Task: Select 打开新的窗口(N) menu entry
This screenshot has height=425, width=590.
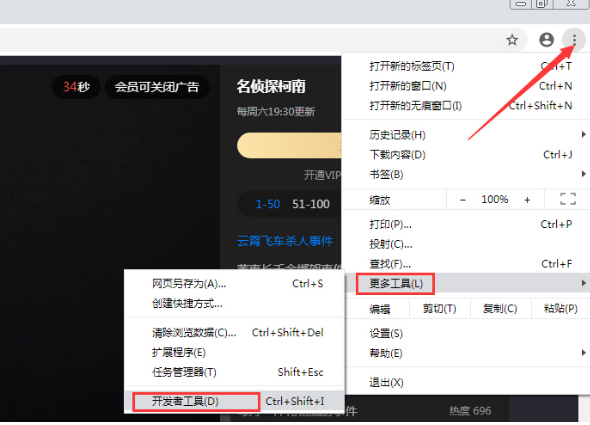Action: click(467, 86)
